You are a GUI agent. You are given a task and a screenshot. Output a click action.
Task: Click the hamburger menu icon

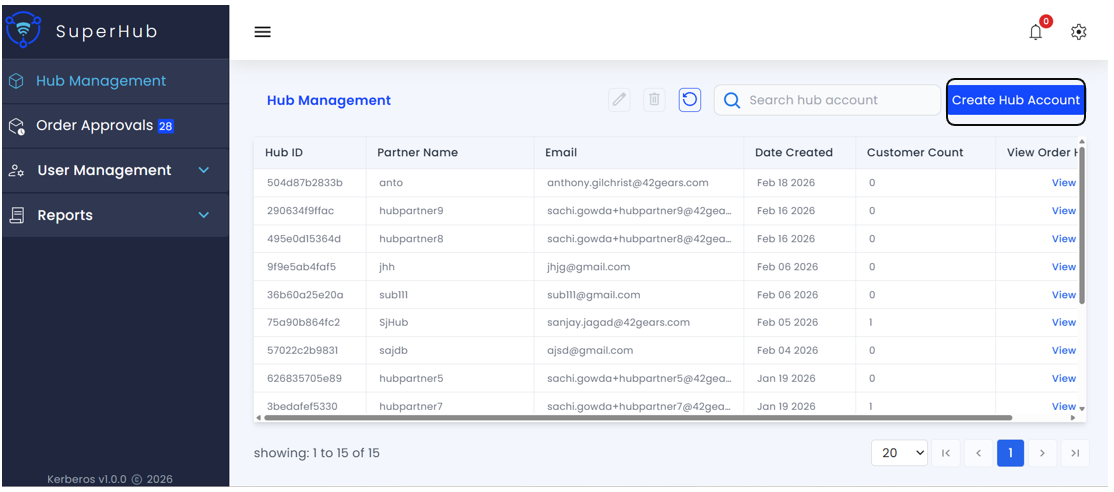(263, 32)
